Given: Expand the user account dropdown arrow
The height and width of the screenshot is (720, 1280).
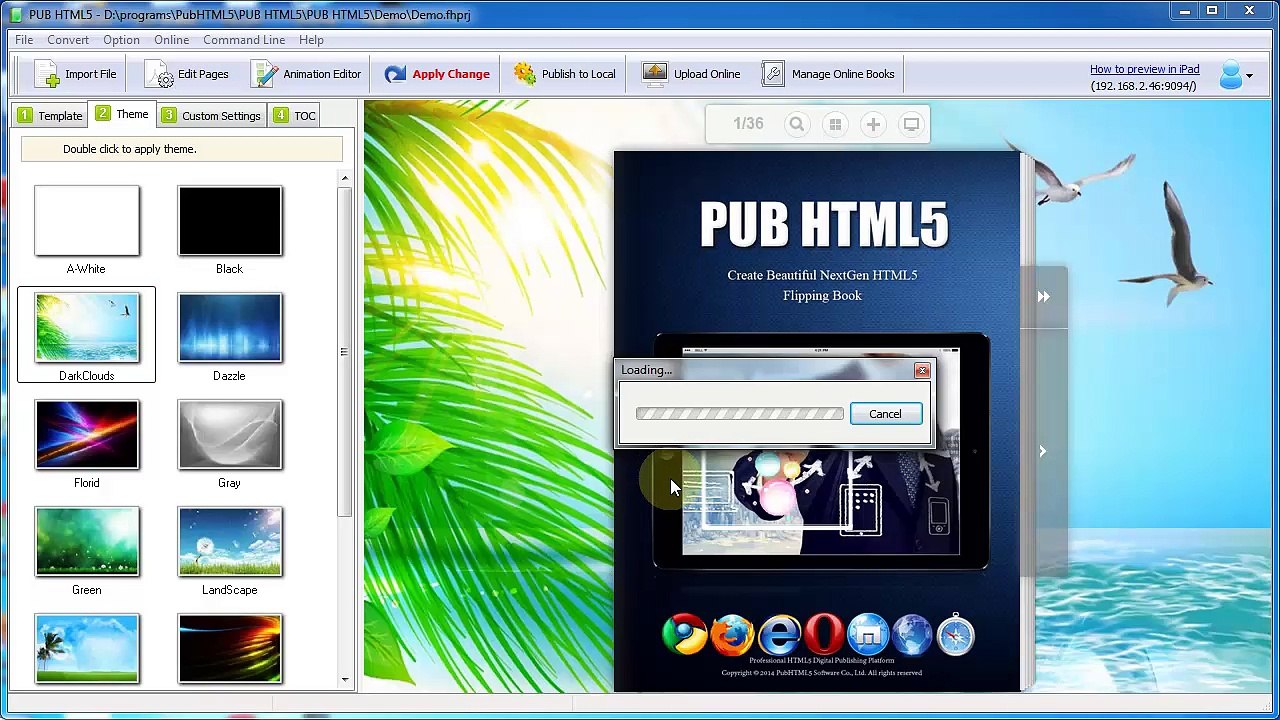Looking at the screenshot, I should pos(1249,76).
